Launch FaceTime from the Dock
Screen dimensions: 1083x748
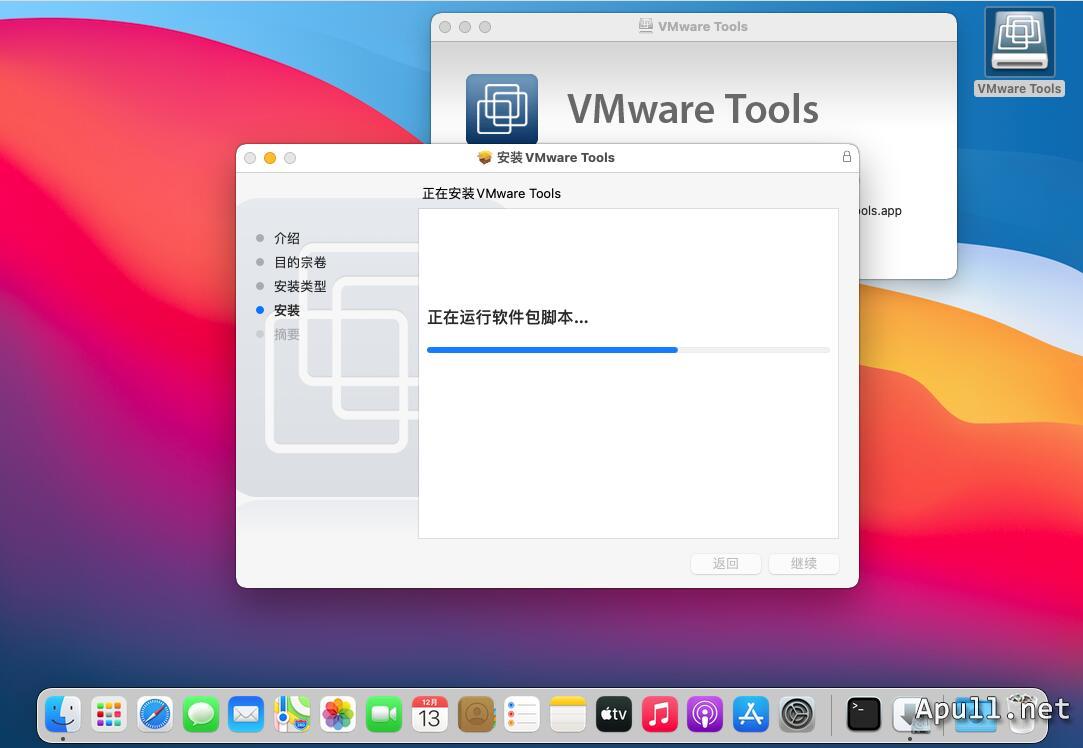(x=383, y=713)
